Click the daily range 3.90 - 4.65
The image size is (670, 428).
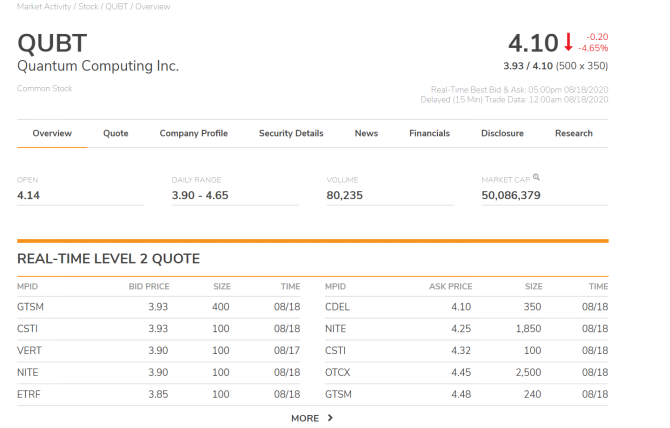coord(200,195)
